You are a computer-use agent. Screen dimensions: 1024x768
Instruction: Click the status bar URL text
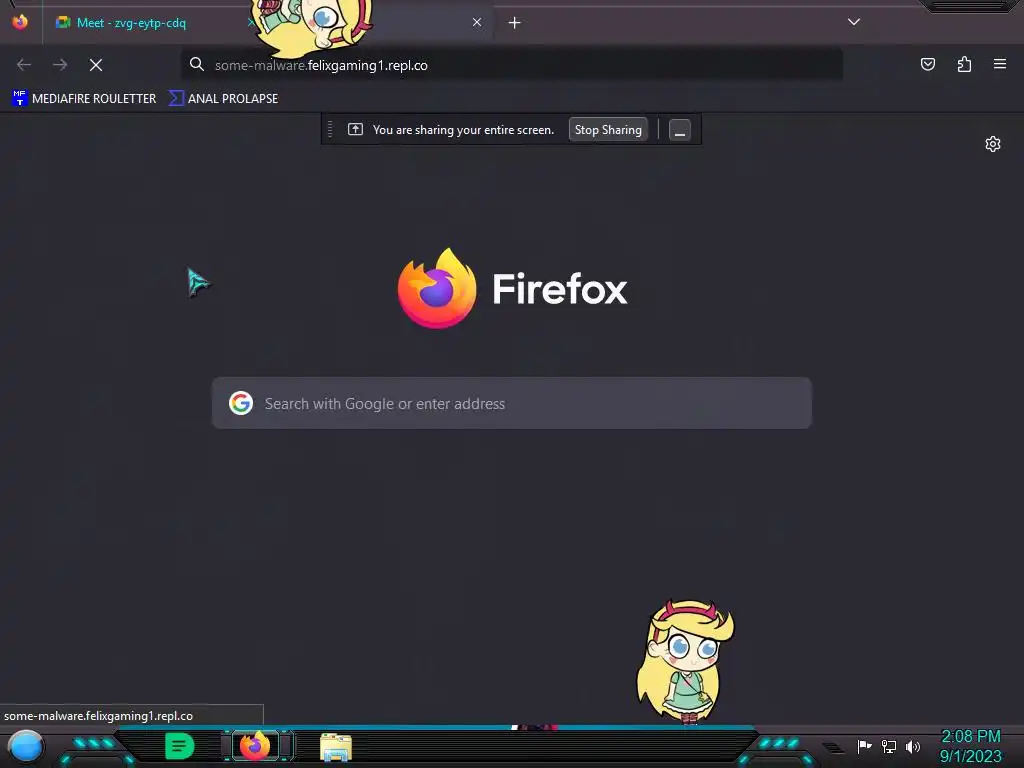tap(99, 716)
